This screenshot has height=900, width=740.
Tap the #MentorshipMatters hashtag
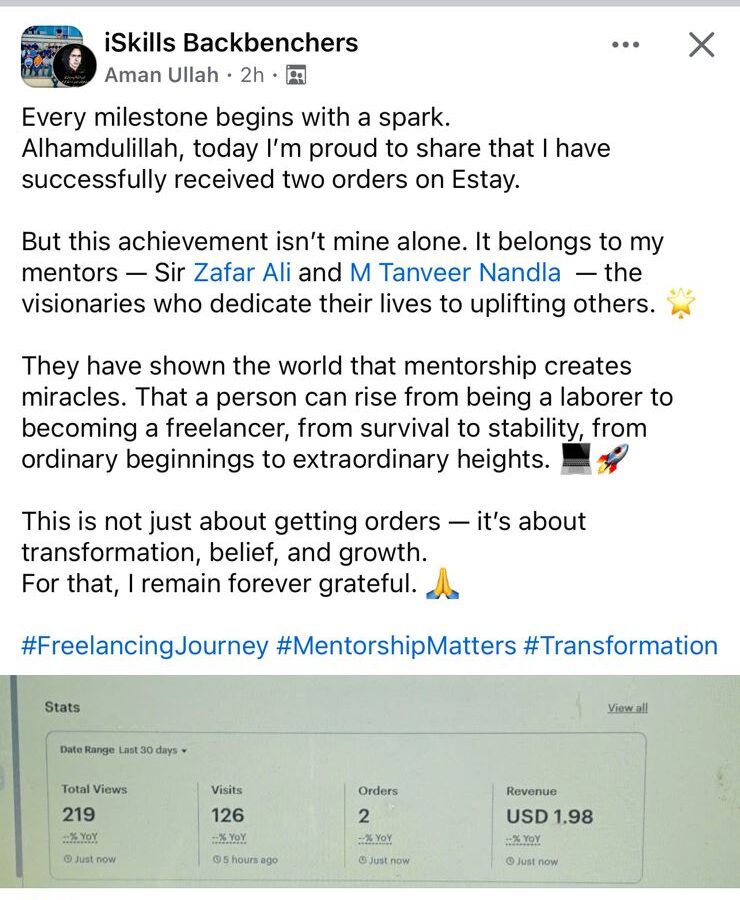point(396,646)
